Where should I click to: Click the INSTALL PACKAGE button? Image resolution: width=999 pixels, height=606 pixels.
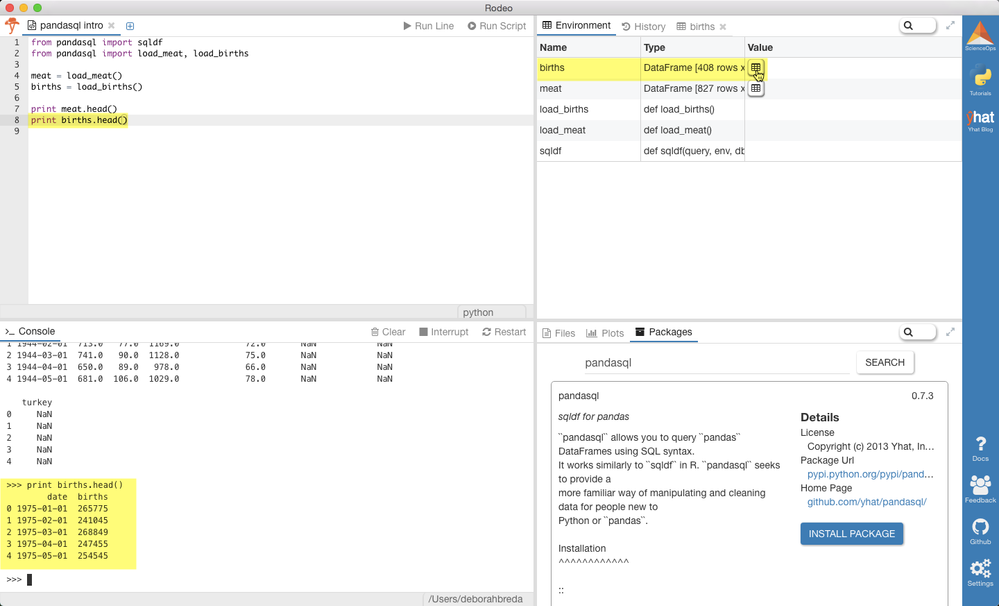coord(852,533)
